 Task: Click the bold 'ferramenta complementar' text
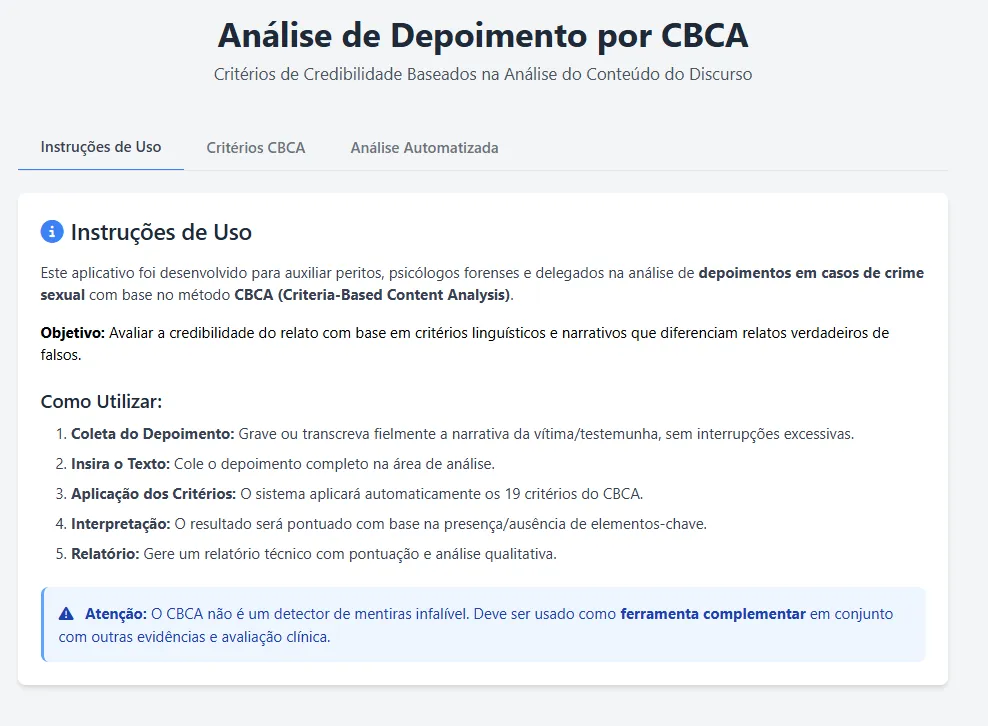(x=713, y=614)
